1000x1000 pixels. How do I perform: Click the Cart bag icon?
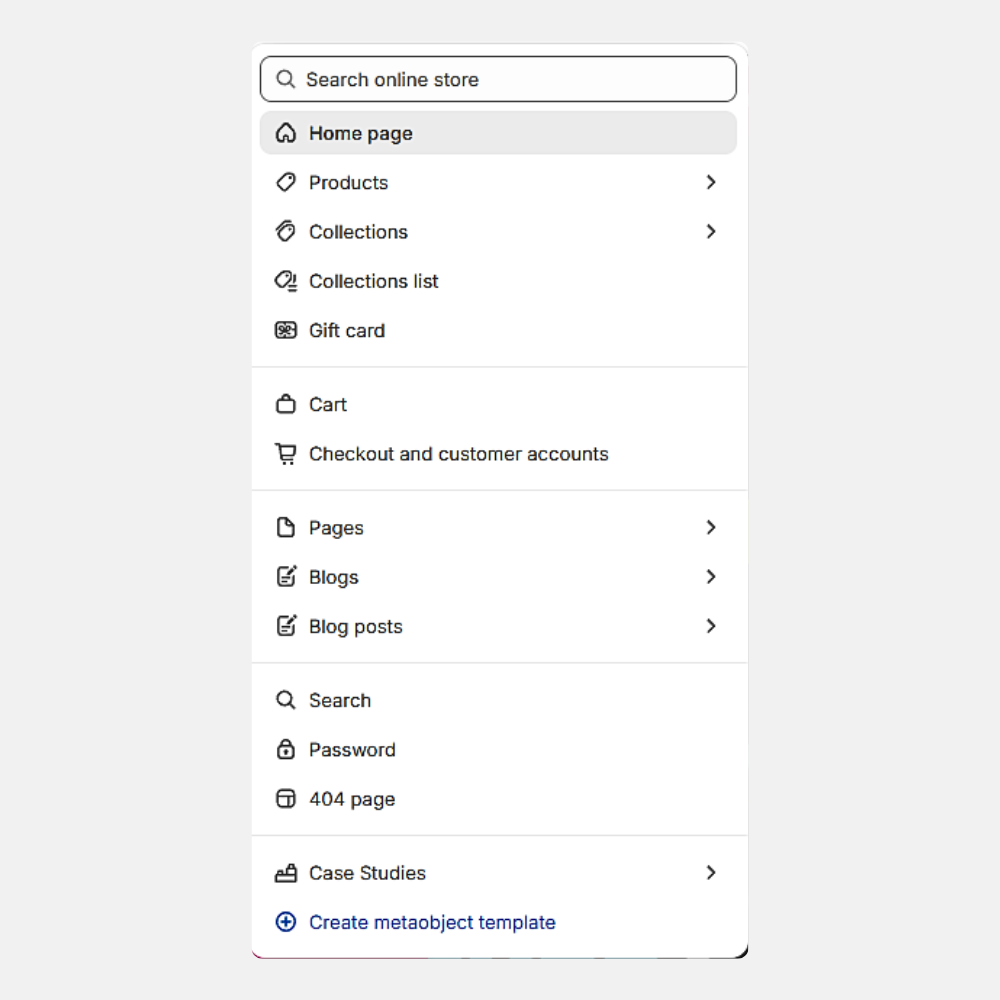coord(286,404)
